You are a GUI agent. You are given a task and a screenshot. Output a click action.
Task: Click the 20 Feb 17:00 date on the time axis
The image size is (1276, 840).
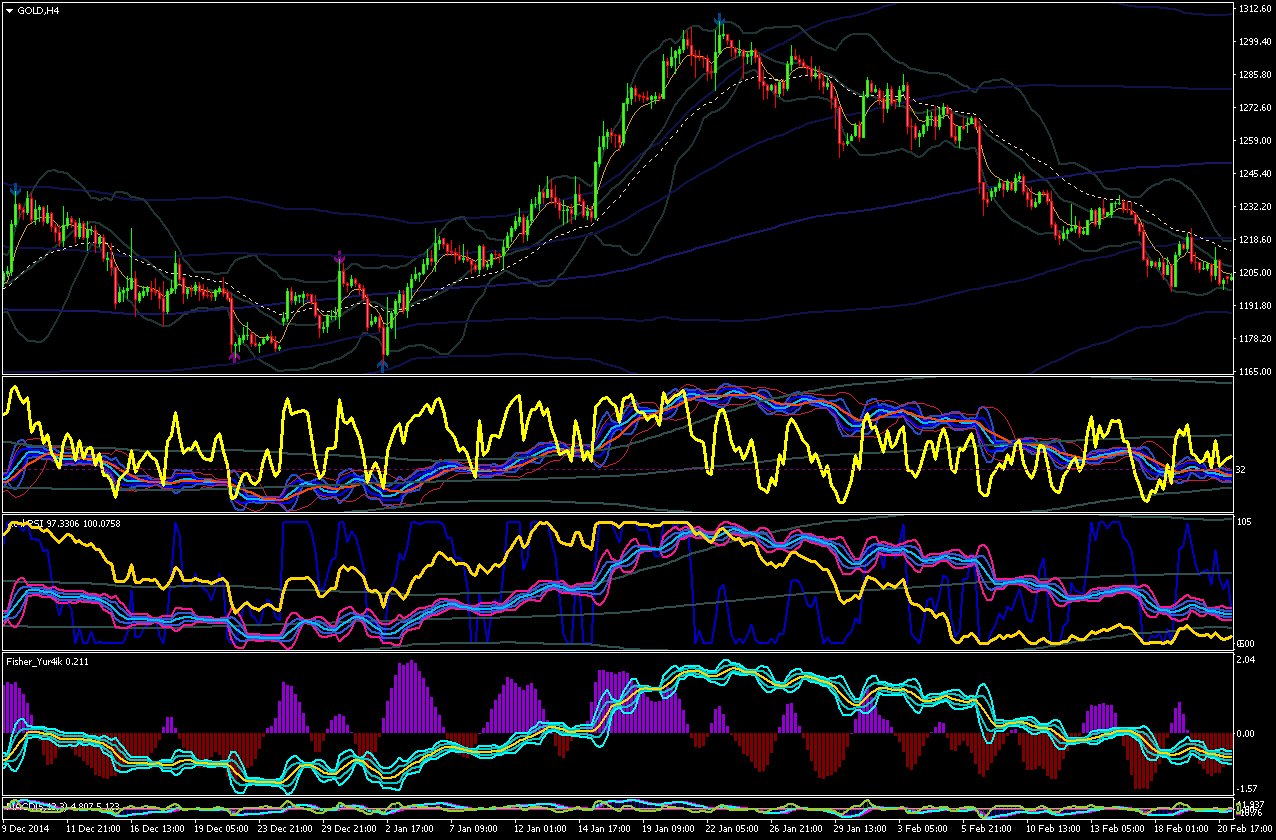[x=1245, y=829]
